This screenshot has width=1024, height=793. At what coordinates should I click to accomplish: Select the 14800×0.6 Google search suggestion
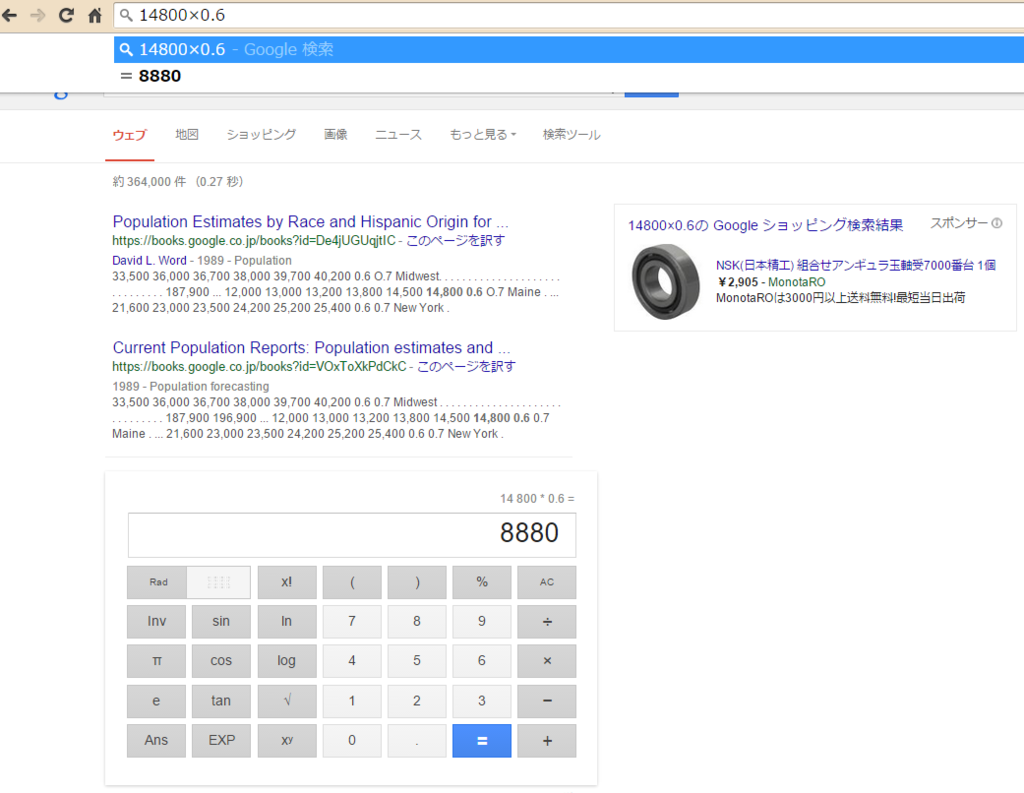point(569,50)
